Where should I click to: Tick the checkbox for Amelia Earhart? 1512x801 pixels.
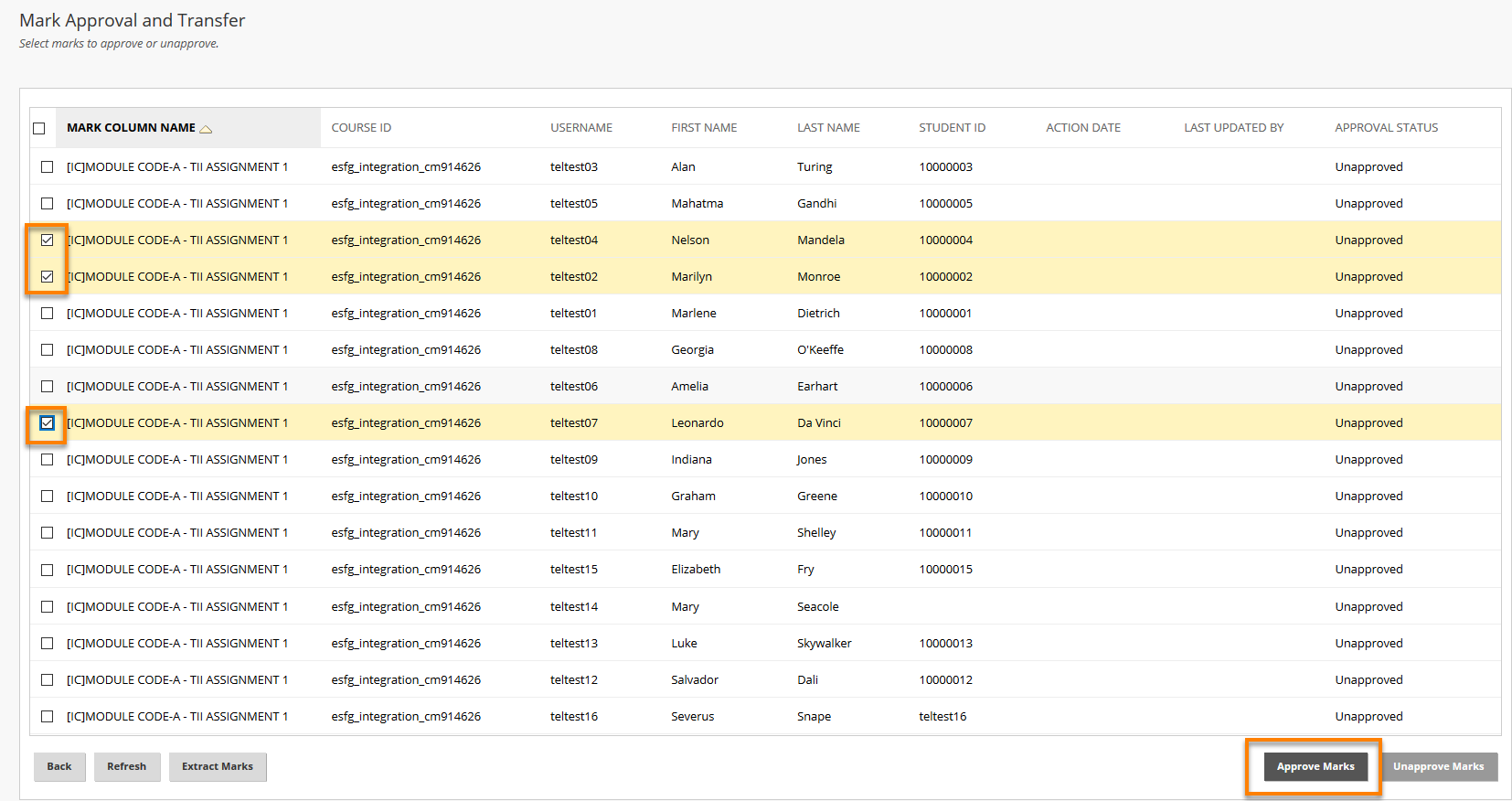(x=48, y=387)
